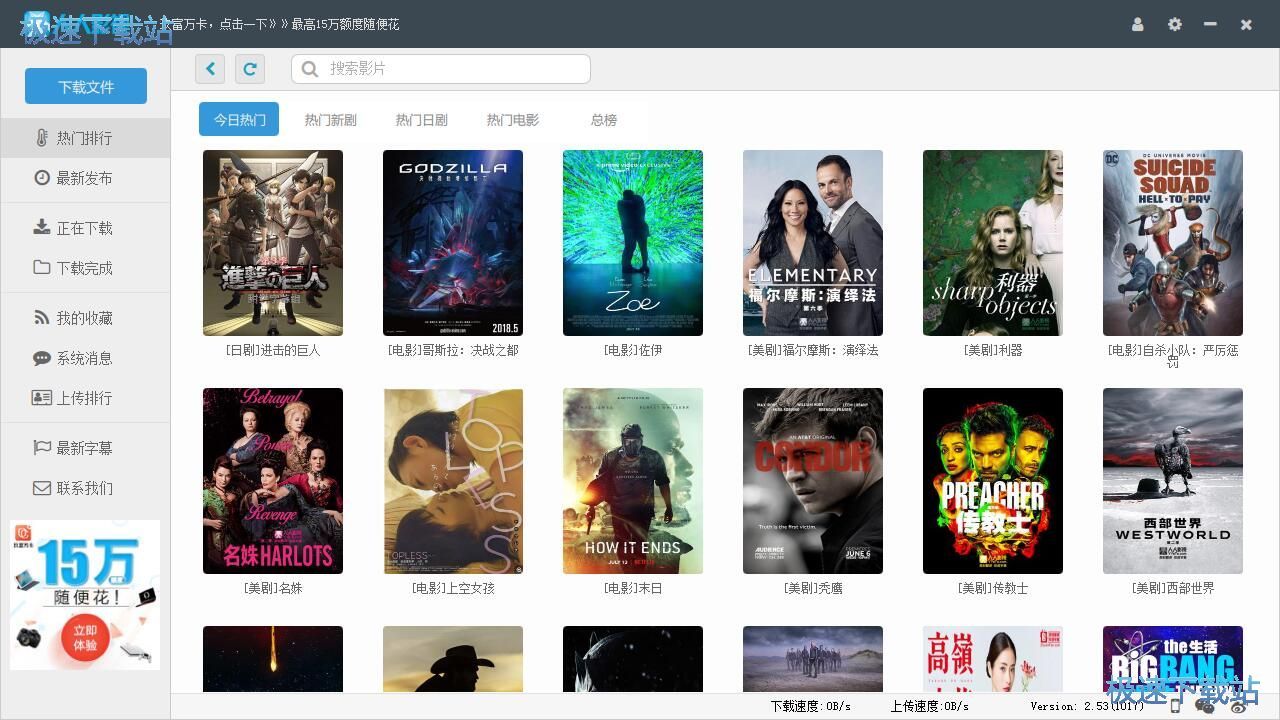The width and height of the screenshot is (1280, 720).
Task: Click title [美剧]利器
Action: click(x=993, y=350)
